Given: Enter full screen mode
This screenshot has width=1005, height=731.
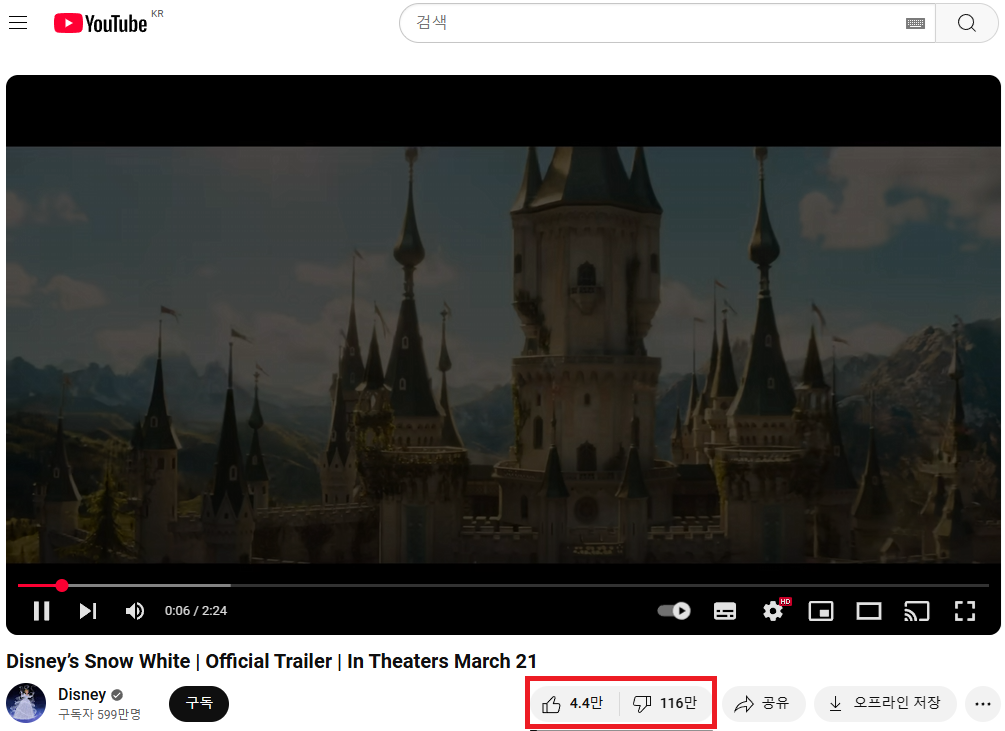Looking at the screenshot, I should 965,611.
